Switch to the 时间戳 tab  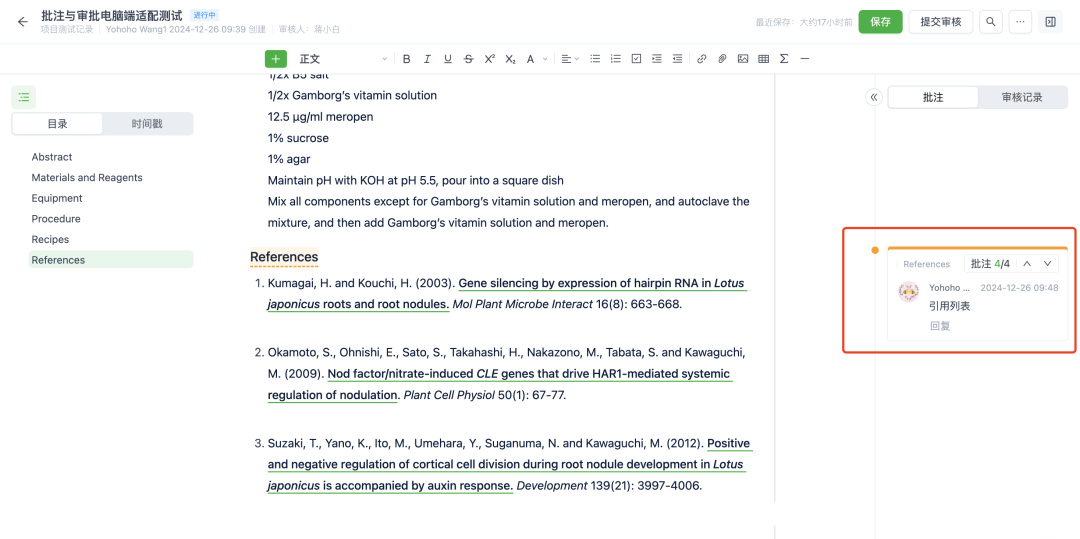coord(147,124)
